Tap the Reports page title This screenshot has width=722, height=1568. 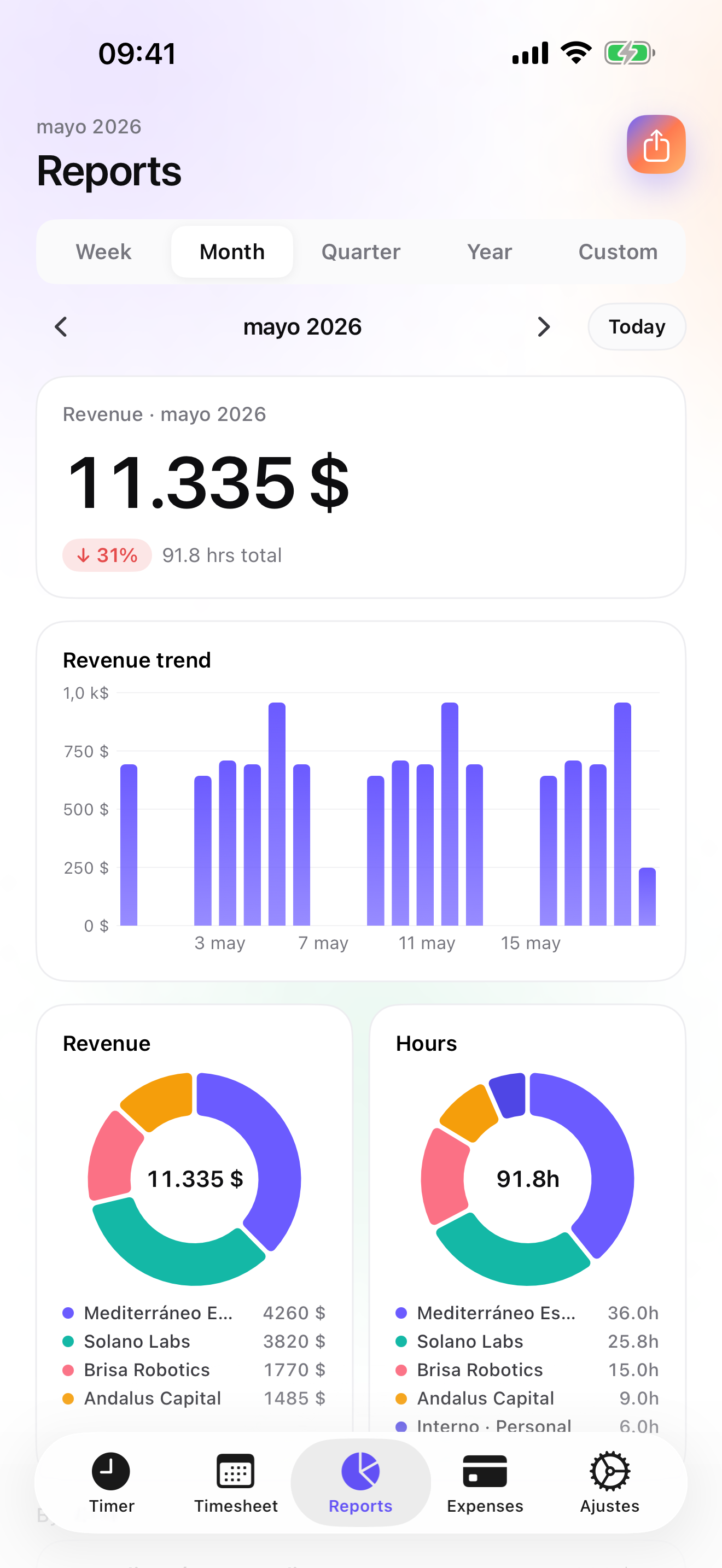click(109, 171)
